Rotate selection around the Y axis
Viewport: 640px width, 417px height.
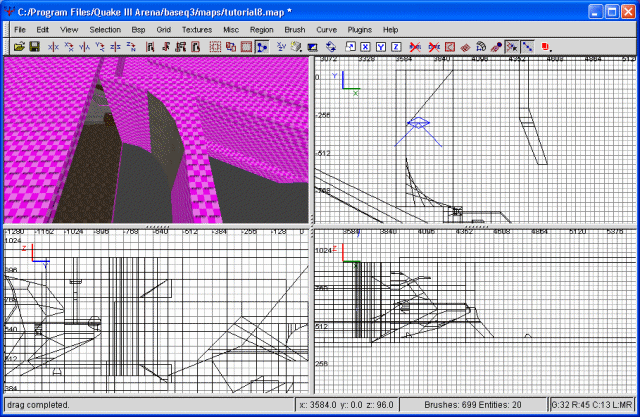pos(100,47)
